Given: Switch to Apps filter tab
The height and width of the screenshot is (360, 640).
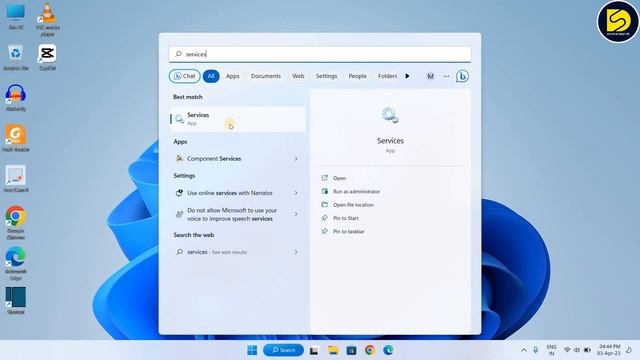Looking at the screenshot, I should [233, 76].
